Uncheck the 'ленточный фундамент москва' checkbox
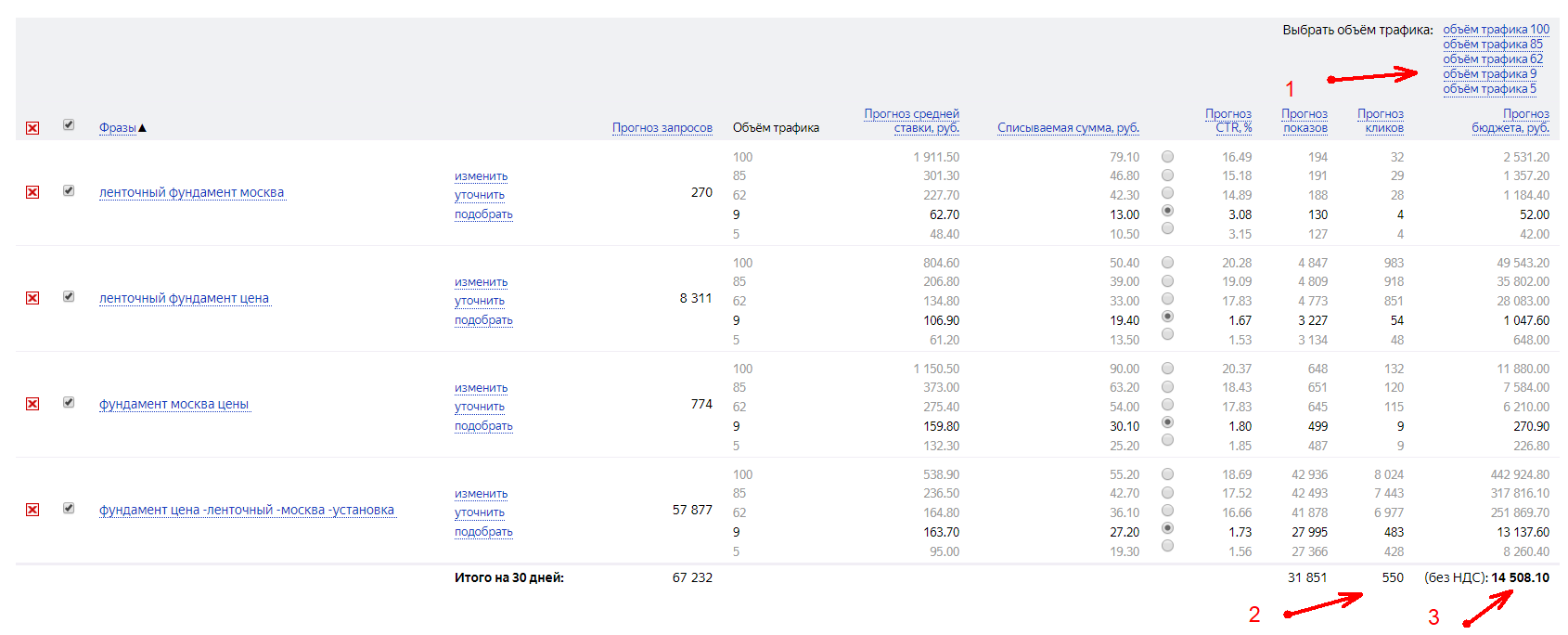 coord(69,190)
